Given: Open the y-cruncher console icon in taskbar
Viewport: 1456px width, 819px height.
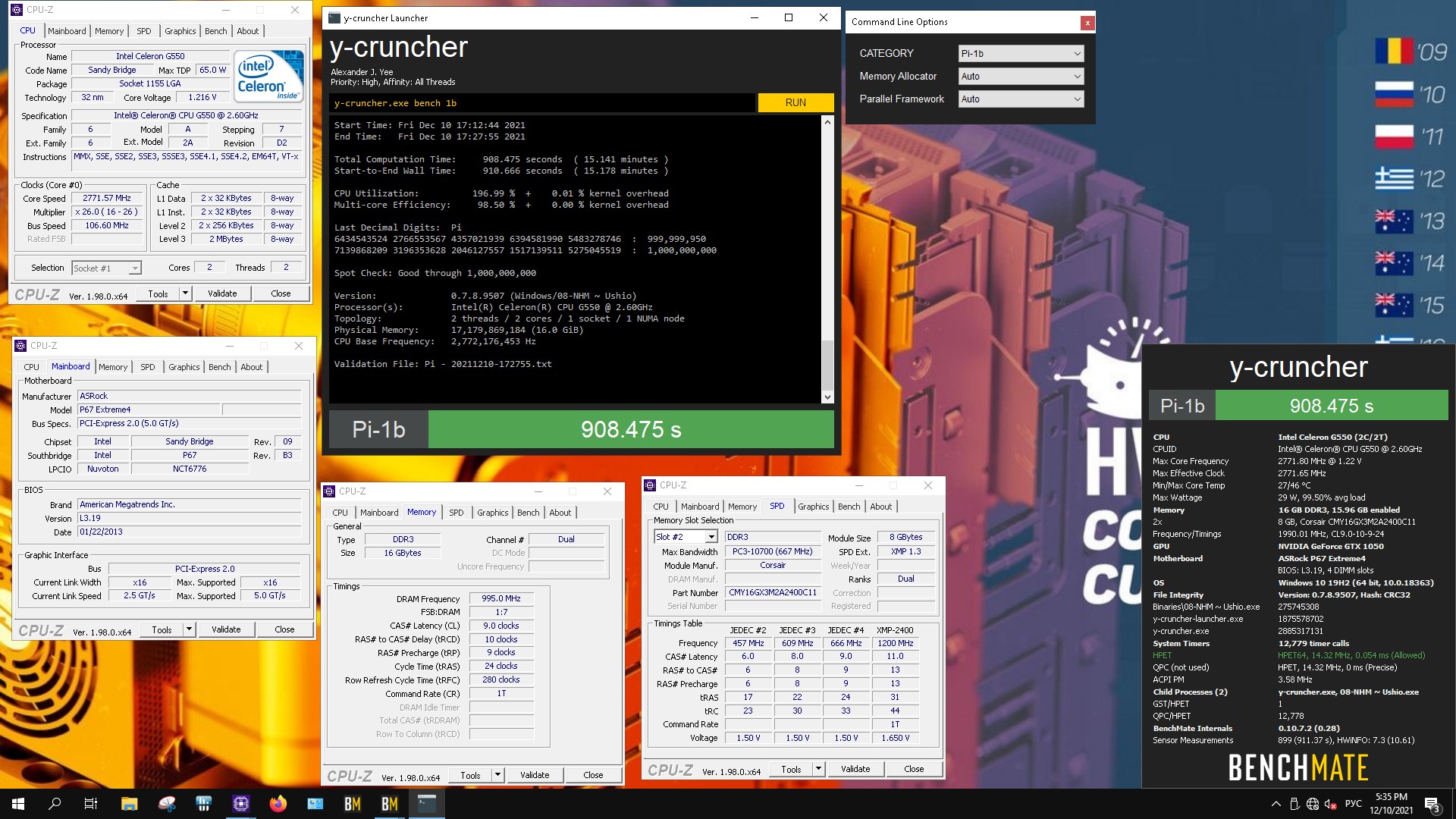Looking at the screenshot, I should coord(427,804).
